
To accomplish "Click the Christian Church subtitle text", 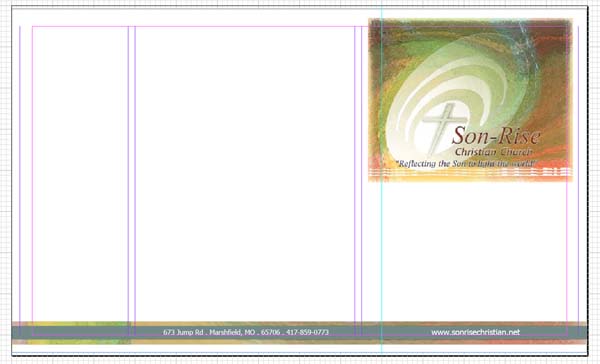I will coord(494,152).
